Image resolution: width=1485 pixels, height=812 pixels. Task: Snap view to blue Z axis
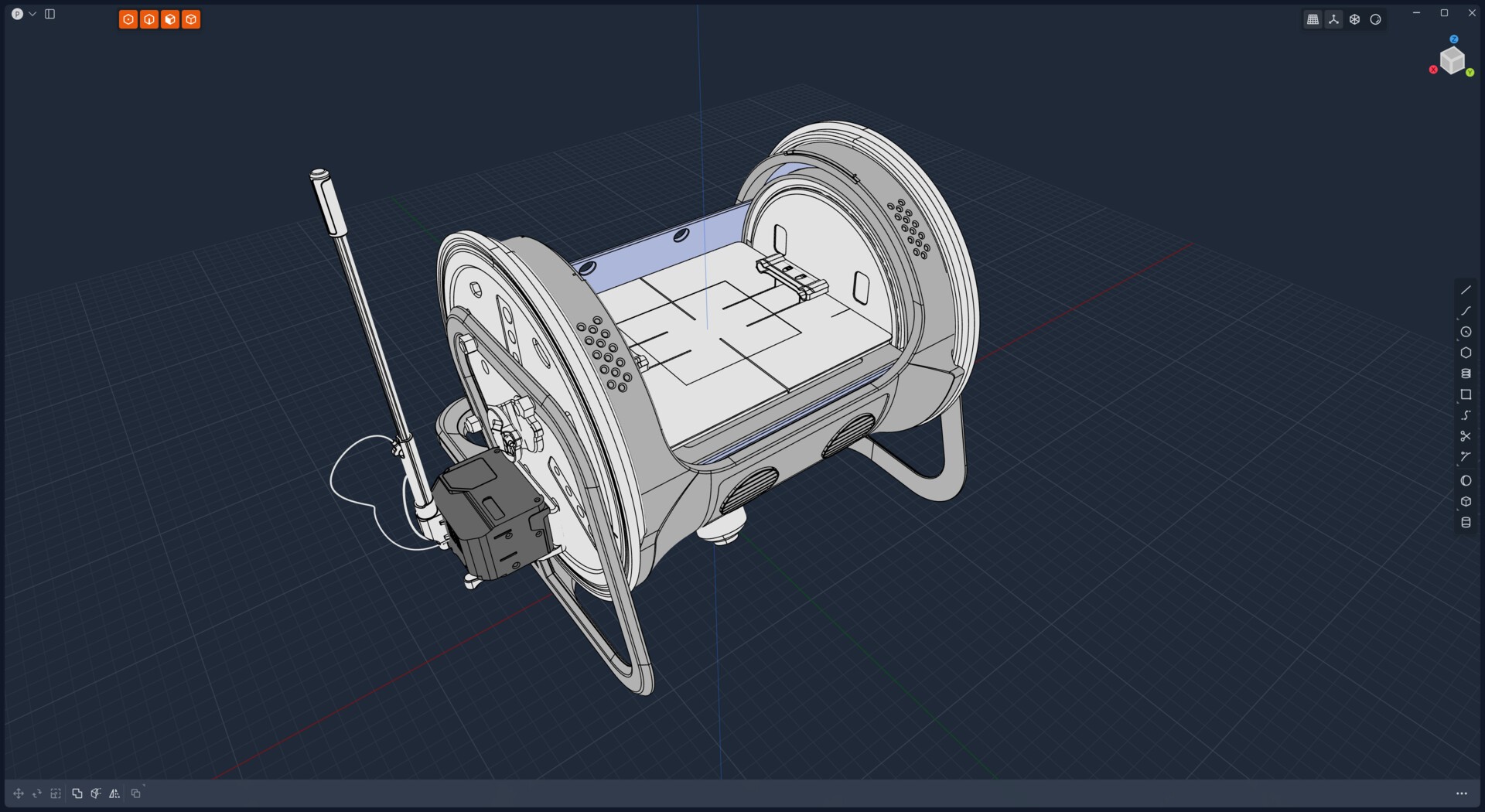click(1454, 39)
